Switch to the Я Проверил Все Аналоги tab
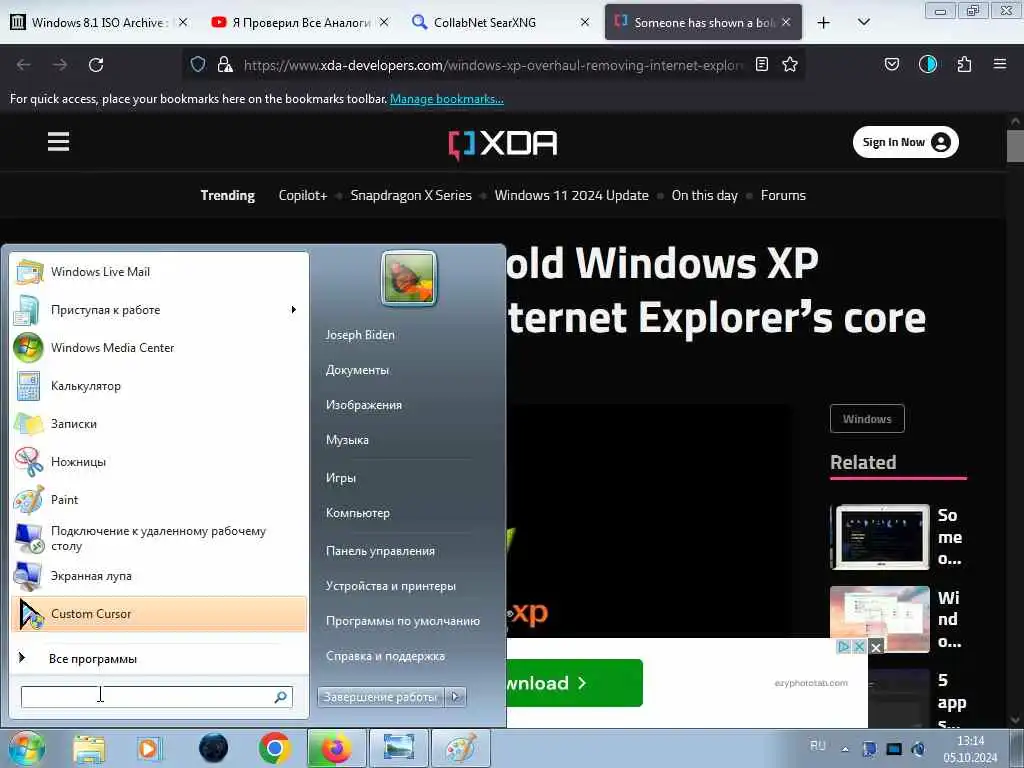This screenshot has width=1024, height=768. 299,23
